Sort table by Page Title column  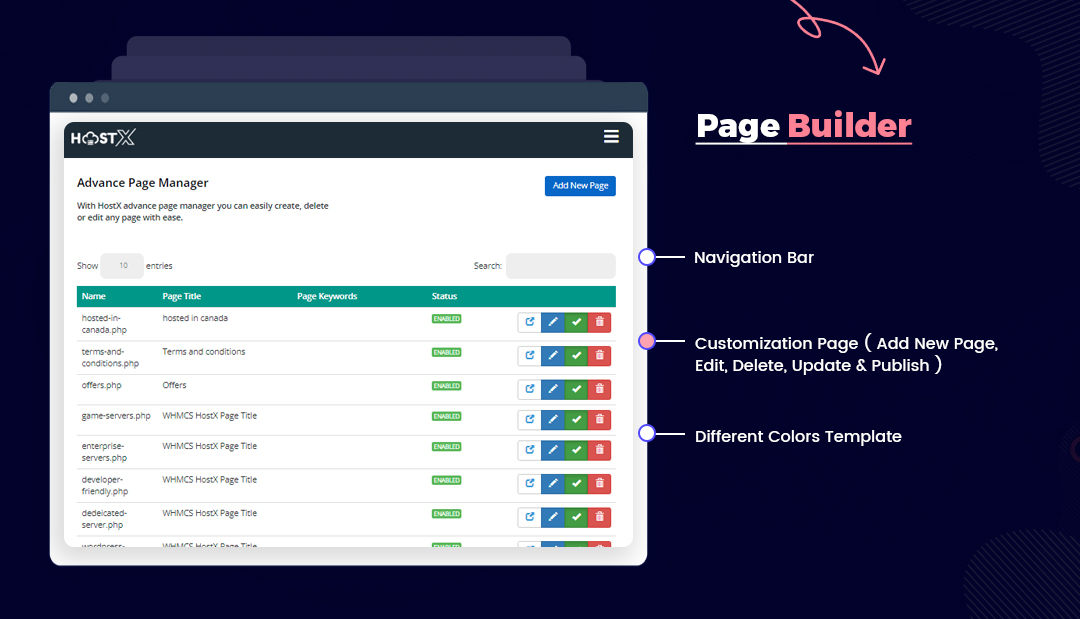(182, 296)
